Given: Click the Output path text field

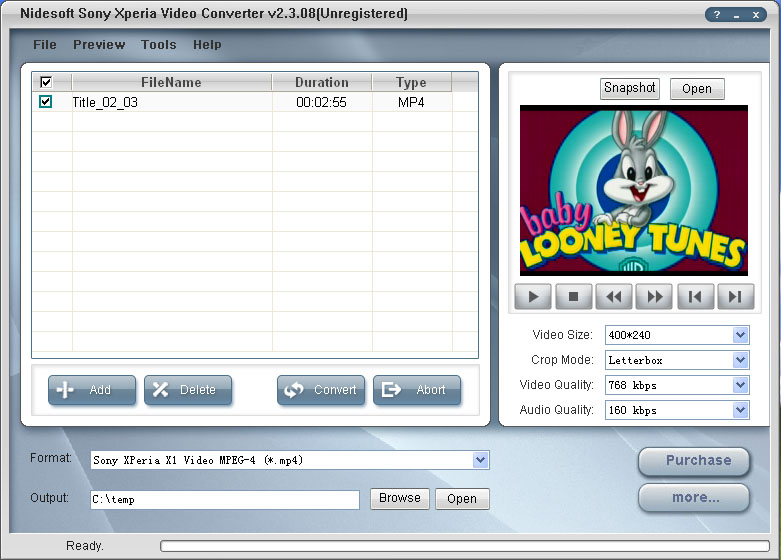Looking at the screenshot, I should (224, 499).
